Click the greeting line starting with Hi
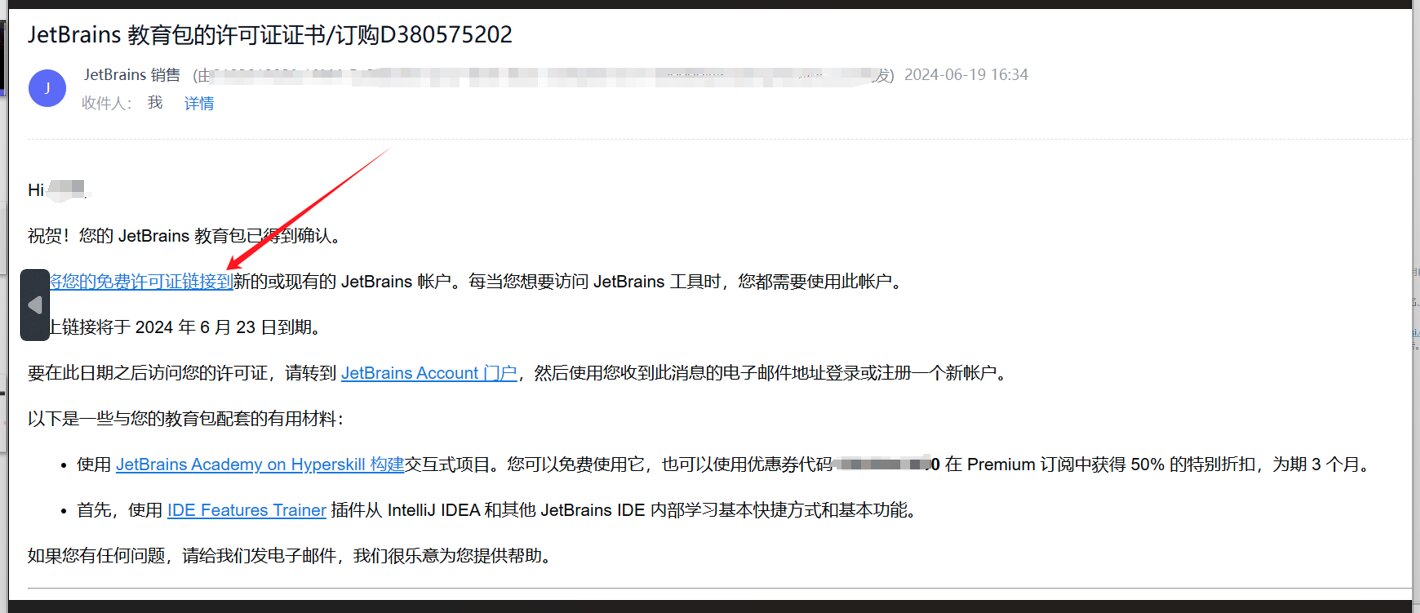Screen dimensions: 1420x613 (x=60, y=189)
